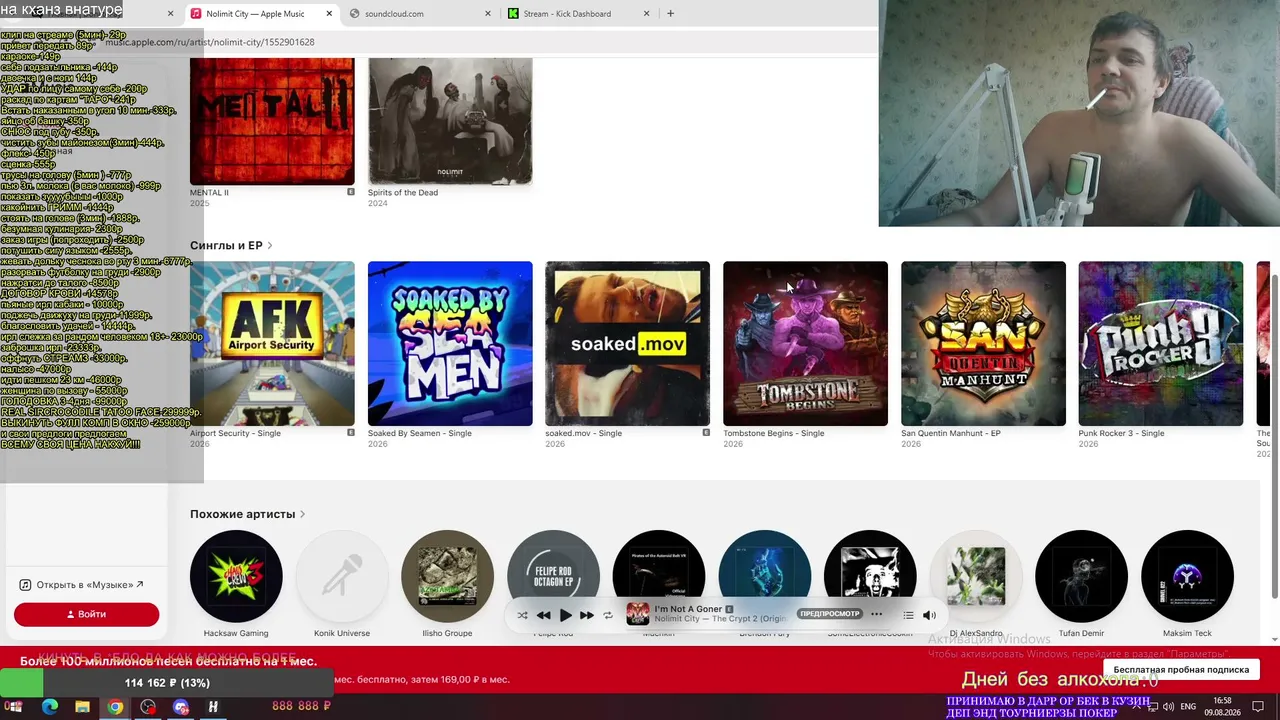The height and width of the screenshot is (720, 1280).
Task: Open Microsoft Edge from the taskbar
Action: (50, 707)
